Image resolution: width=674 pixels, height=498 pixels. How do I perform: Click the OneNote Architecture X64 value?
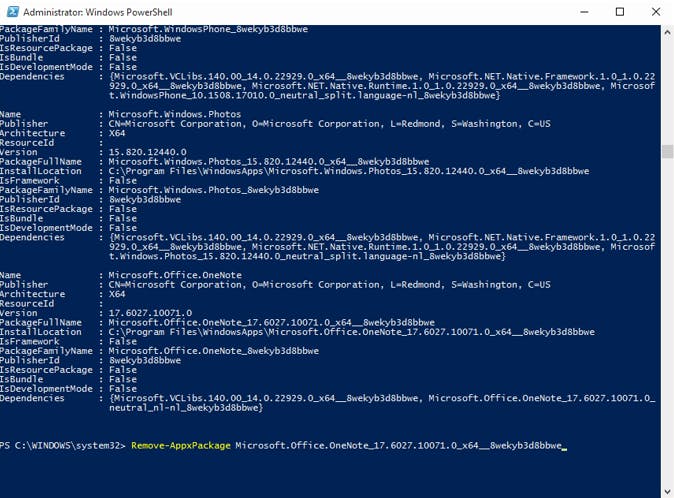(117, 294)
